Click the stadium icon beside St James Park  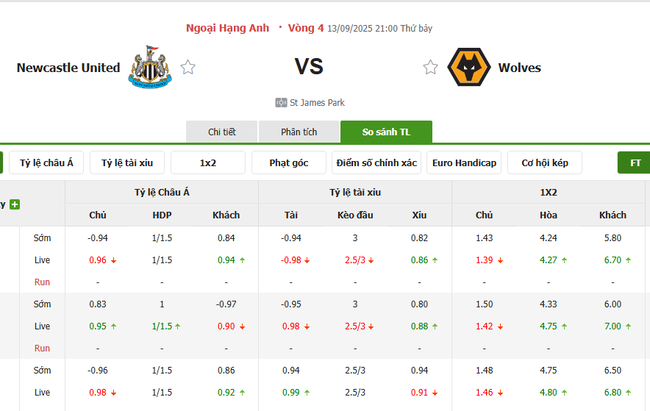coord(281,102)
